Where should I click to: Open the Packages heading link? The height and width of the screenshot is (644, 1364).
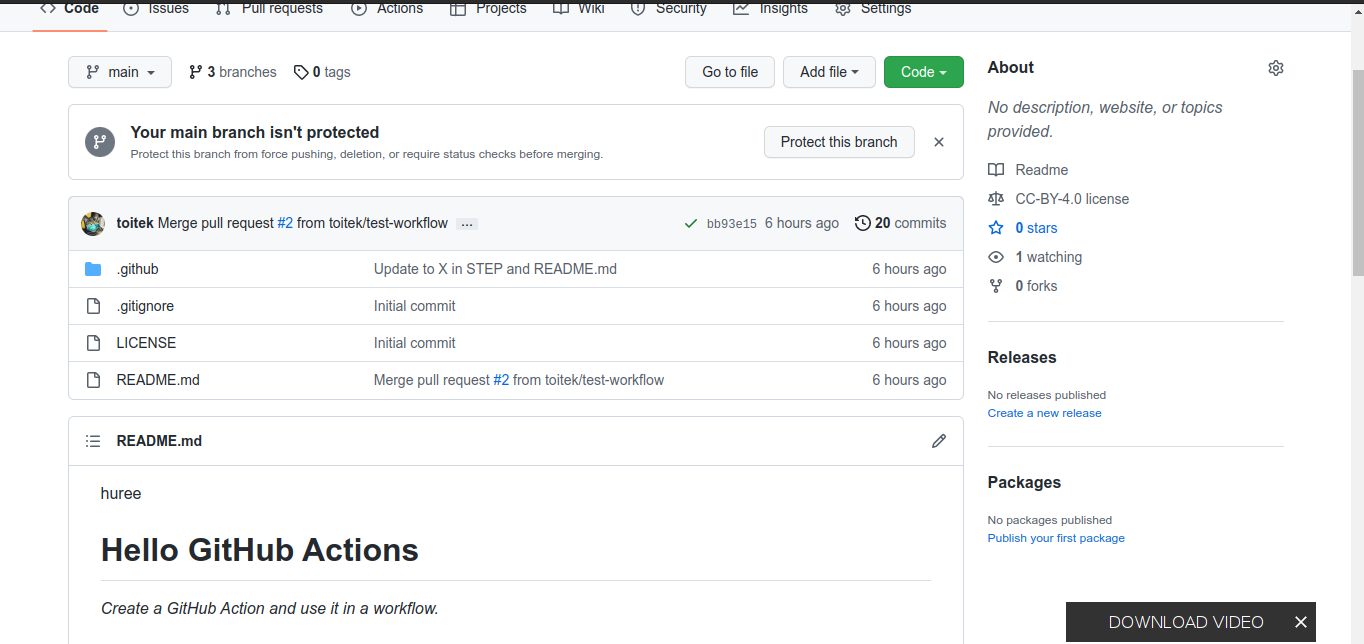pyautogui.click(x=1024, y=482)
